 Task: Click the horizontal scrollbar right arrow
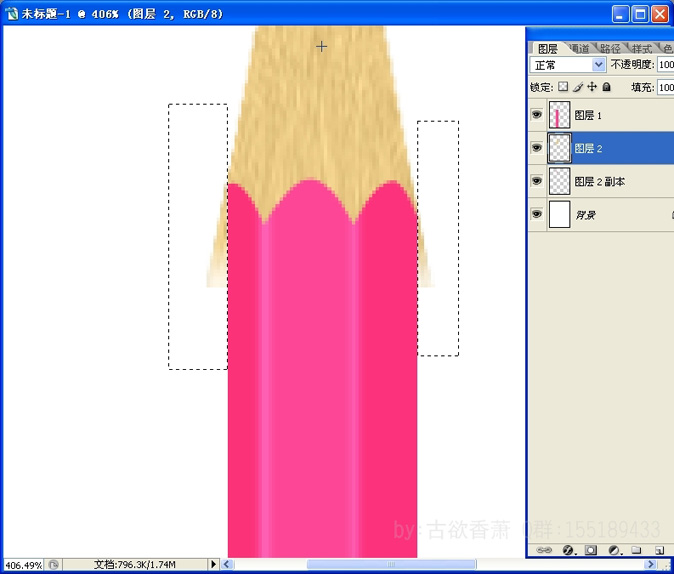point(651,564)
